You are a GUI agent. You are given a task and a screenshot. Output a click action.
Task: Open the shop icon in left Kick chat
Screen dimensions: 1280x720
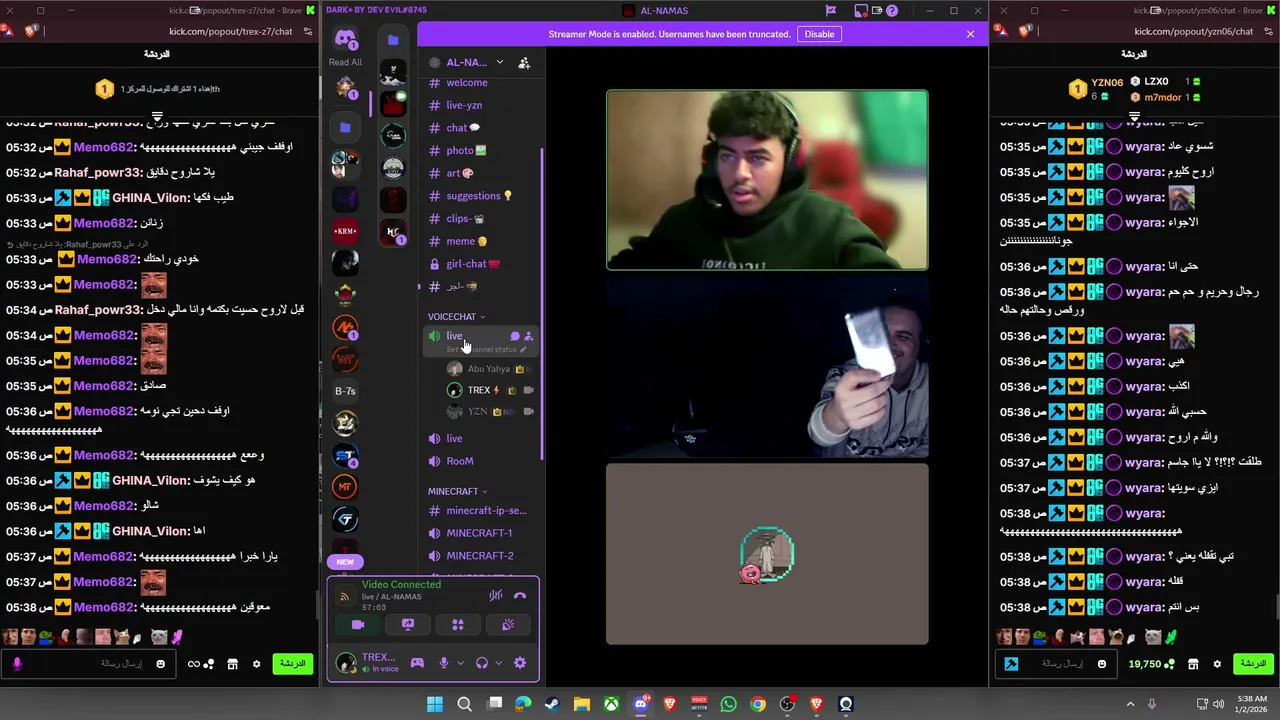point(232,664)
